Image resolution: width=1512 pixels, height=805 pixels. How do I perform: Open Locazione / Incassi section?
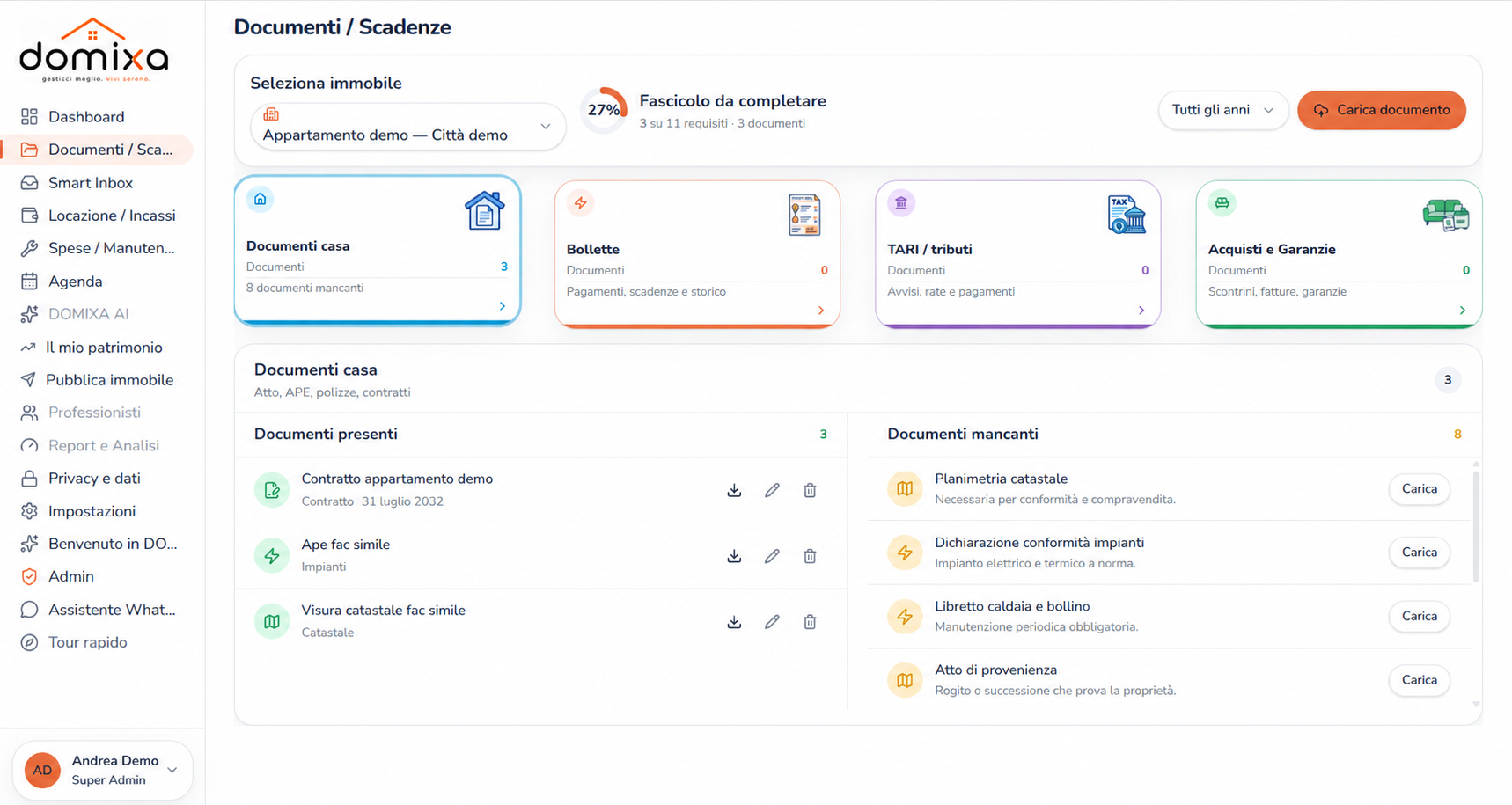point(97,216)
